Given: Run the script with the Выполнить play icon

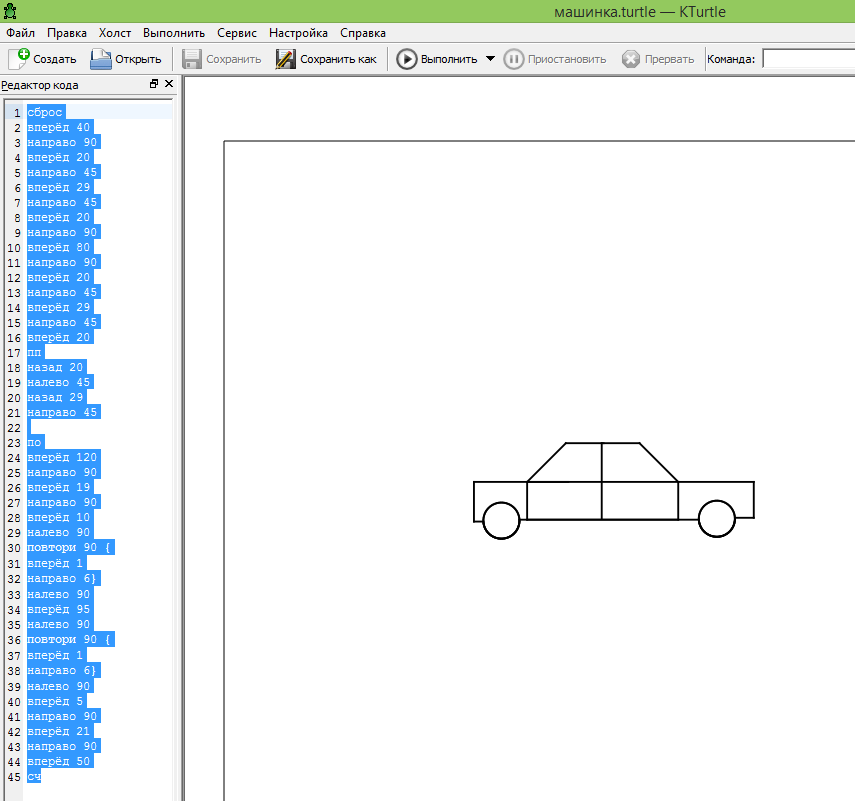Looking at the screenshot, I should [x=407, y=59].
